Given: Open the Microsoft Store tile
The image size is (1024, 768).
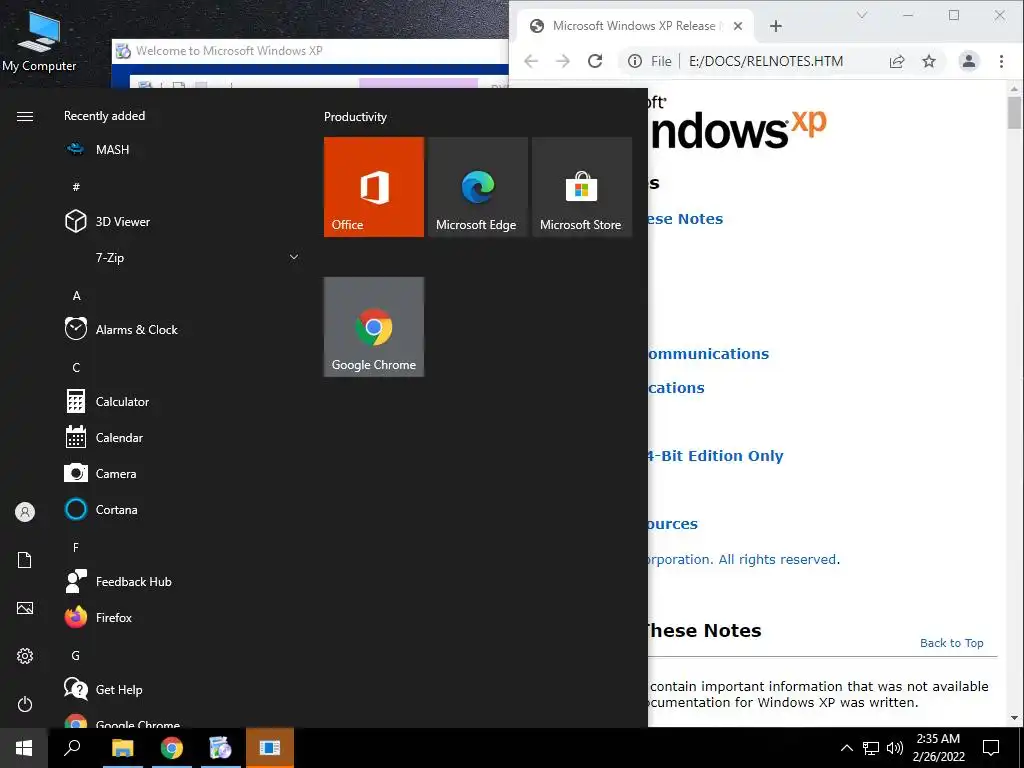Looking at the screenshot, I should click(582, 187).
